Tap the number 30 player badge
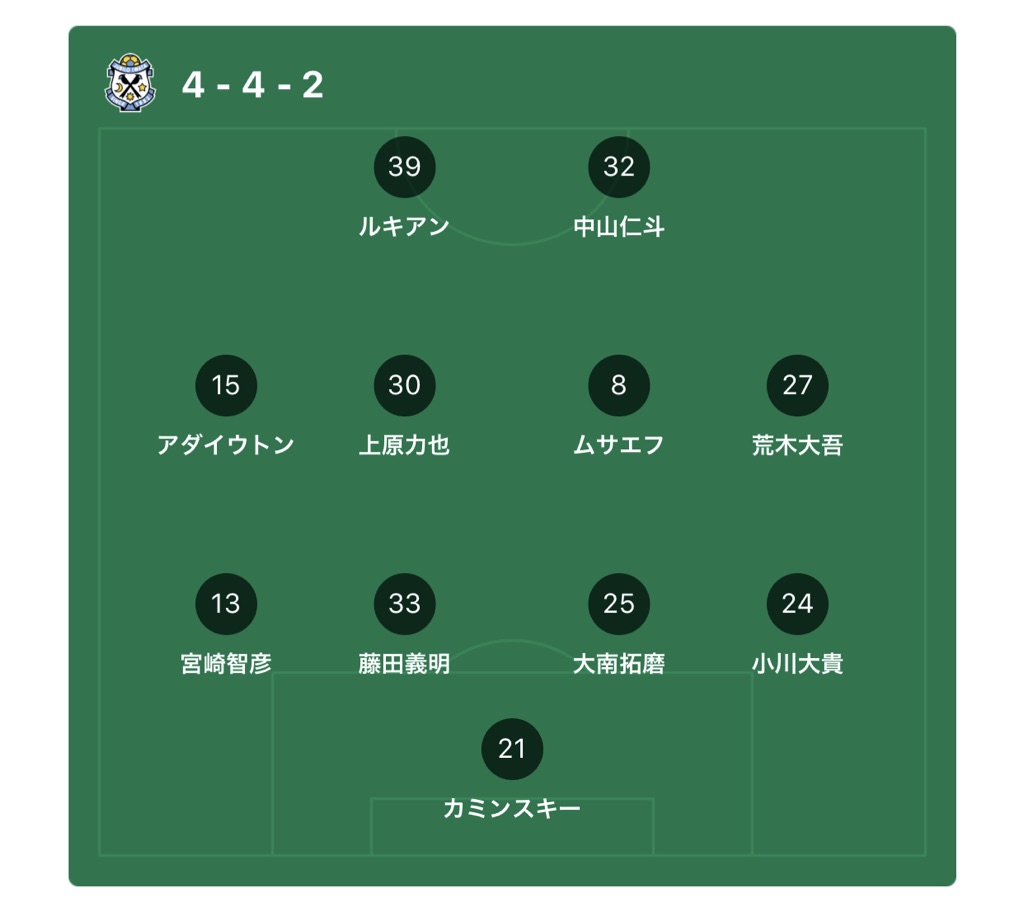This screenshot has height=922, width=1024. click(404, 385)
